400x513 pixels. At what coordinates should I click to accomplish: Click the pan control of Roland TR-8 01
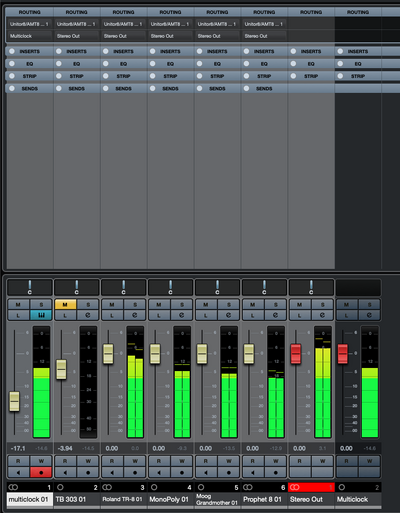[123, 287]
